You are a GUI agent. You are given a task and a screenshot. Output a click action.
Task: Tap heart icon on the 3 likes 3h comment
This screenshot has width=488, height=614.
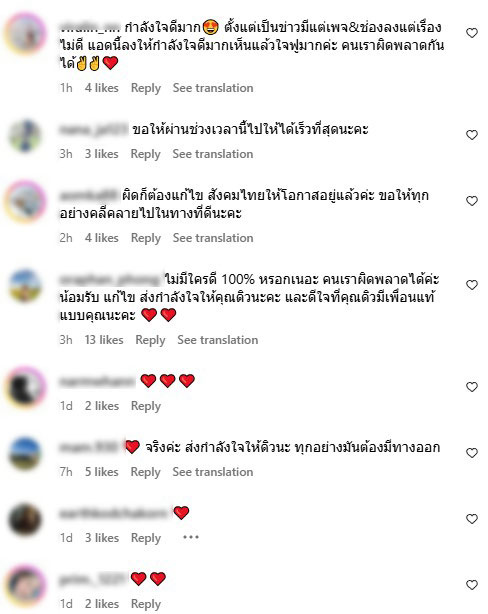472,135
